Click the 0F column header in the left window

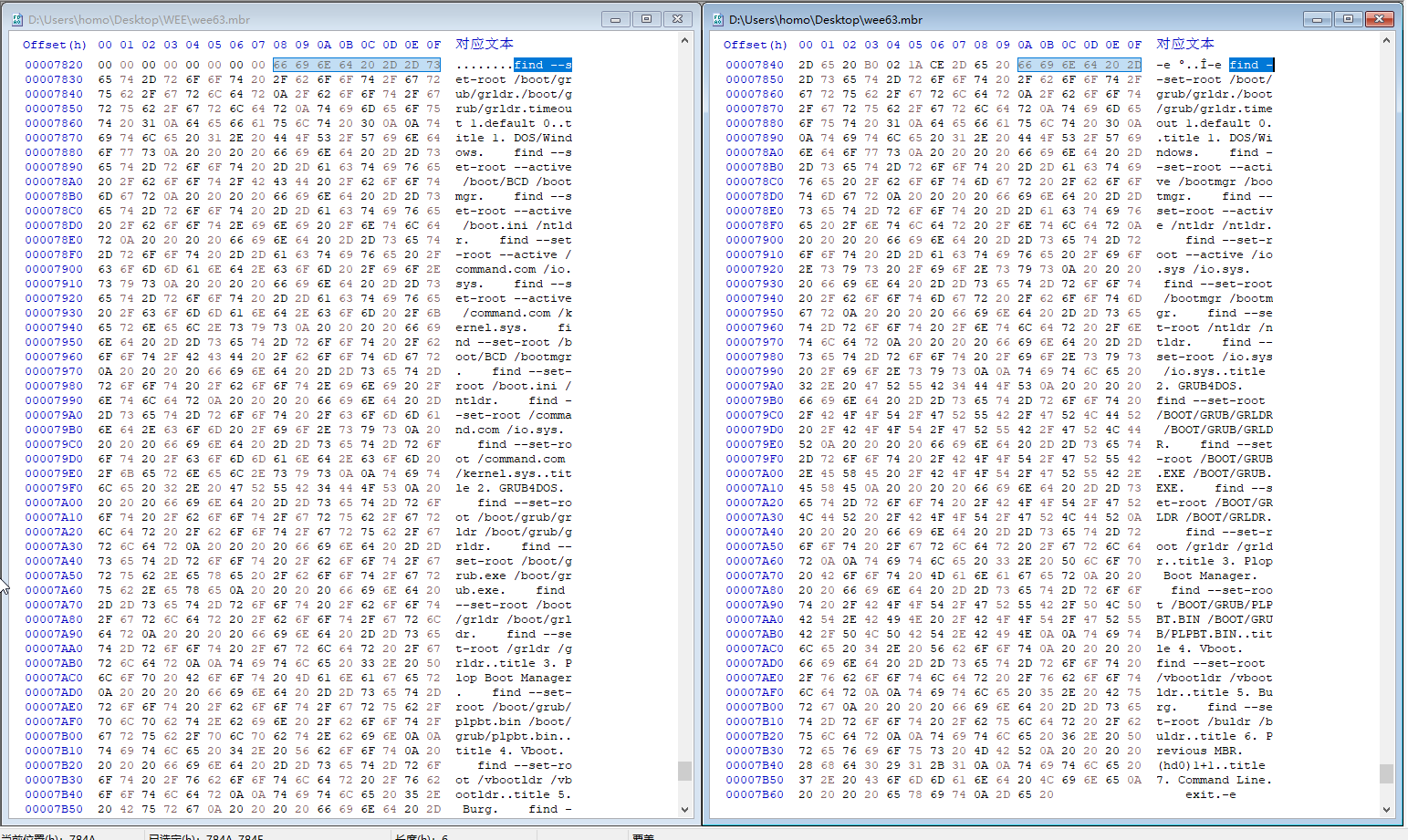pos(433,45)
